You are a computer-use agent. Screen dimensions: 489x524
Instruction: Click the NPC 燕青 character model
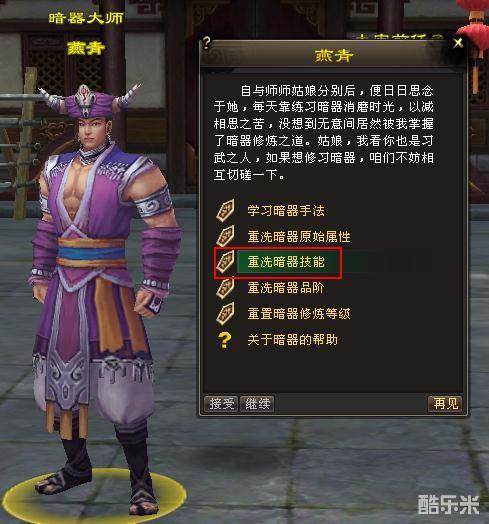coord(100,284)
